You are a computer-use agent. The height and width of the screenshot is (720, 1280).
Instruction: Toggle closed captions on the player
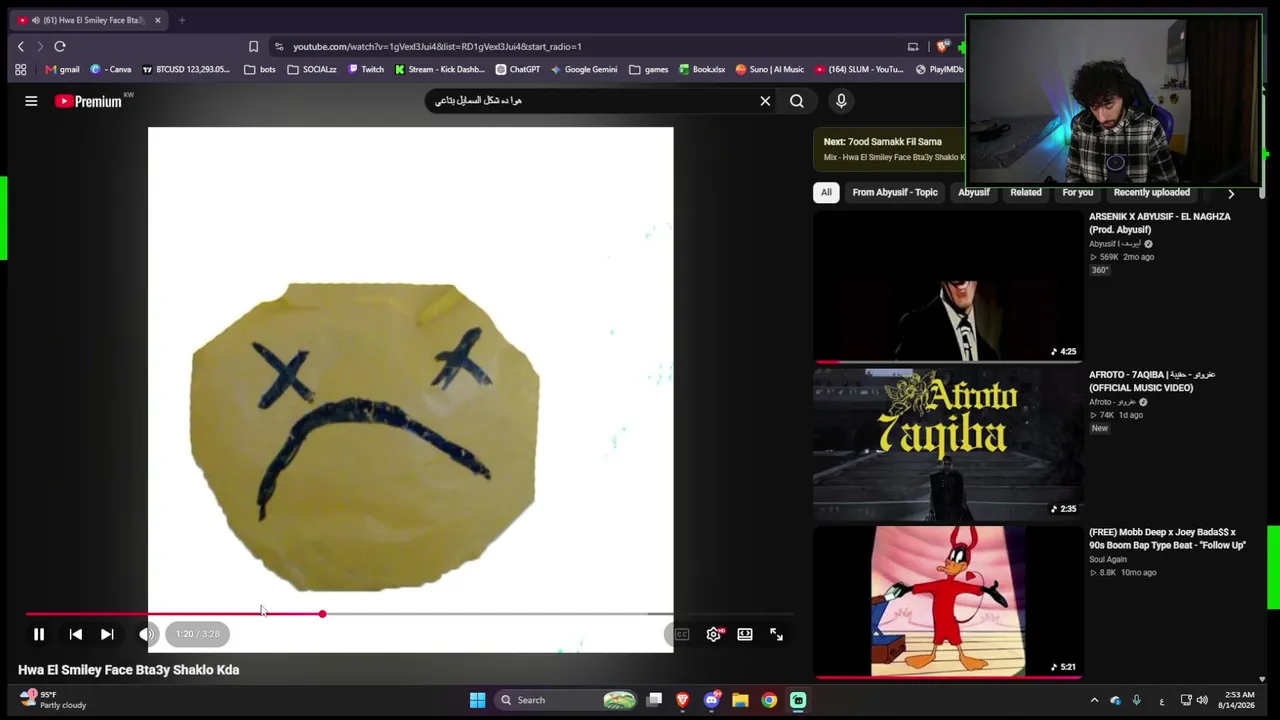(x=682, y=634)
